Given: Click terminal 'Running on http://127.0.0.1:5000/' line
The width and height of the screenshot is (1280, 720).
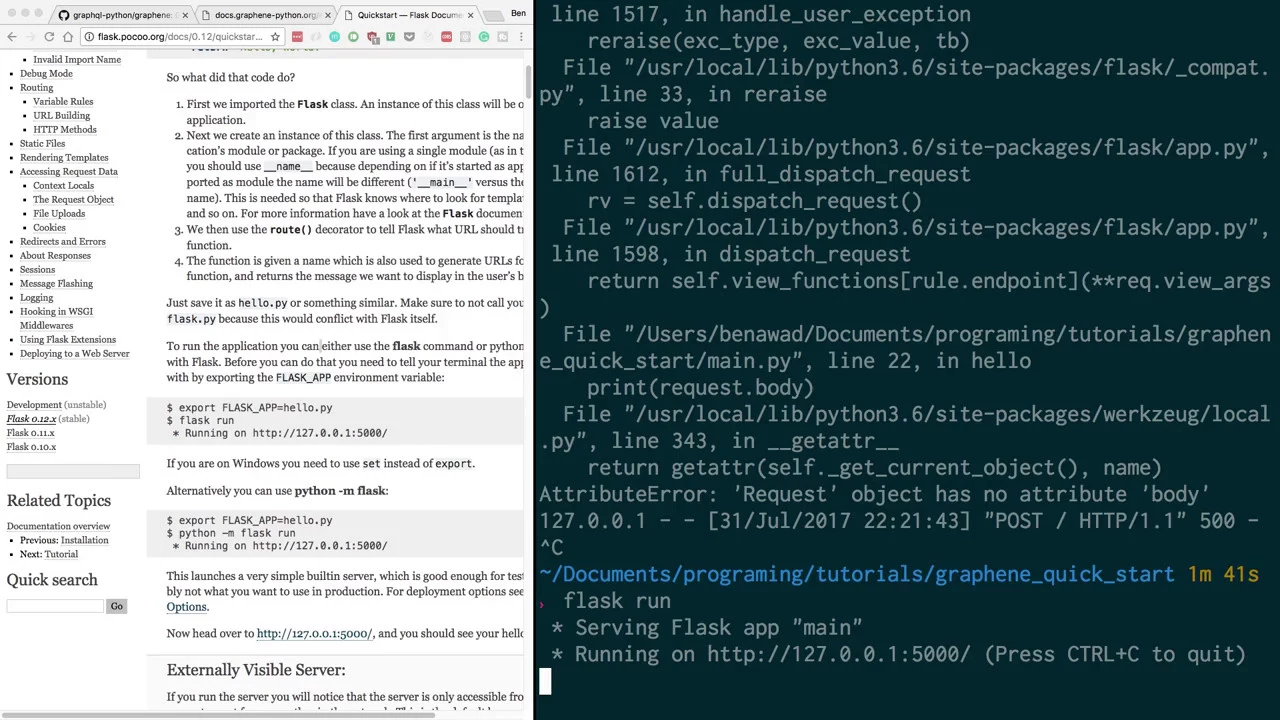Looking at the screenshot, I should point(899,654).
